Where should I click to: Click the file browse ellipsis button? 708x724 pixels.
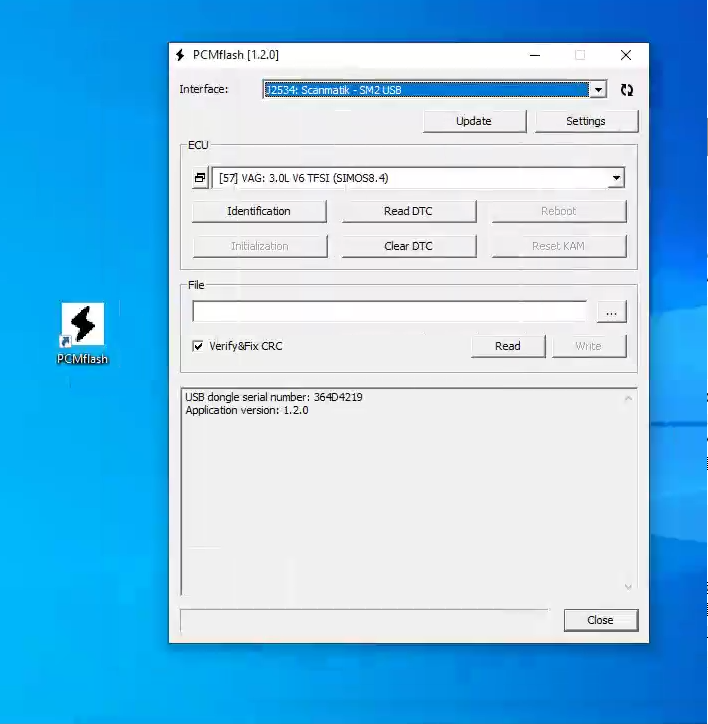pos(611,312)
